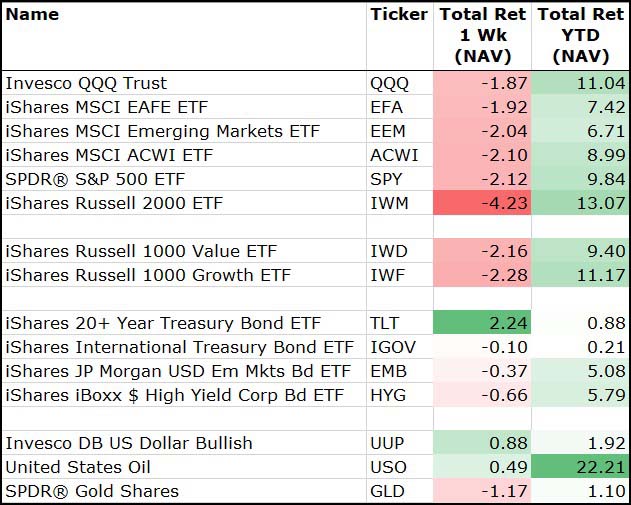
Task: Select the Total Ret 1 Wk header
Action: [482, 35]
